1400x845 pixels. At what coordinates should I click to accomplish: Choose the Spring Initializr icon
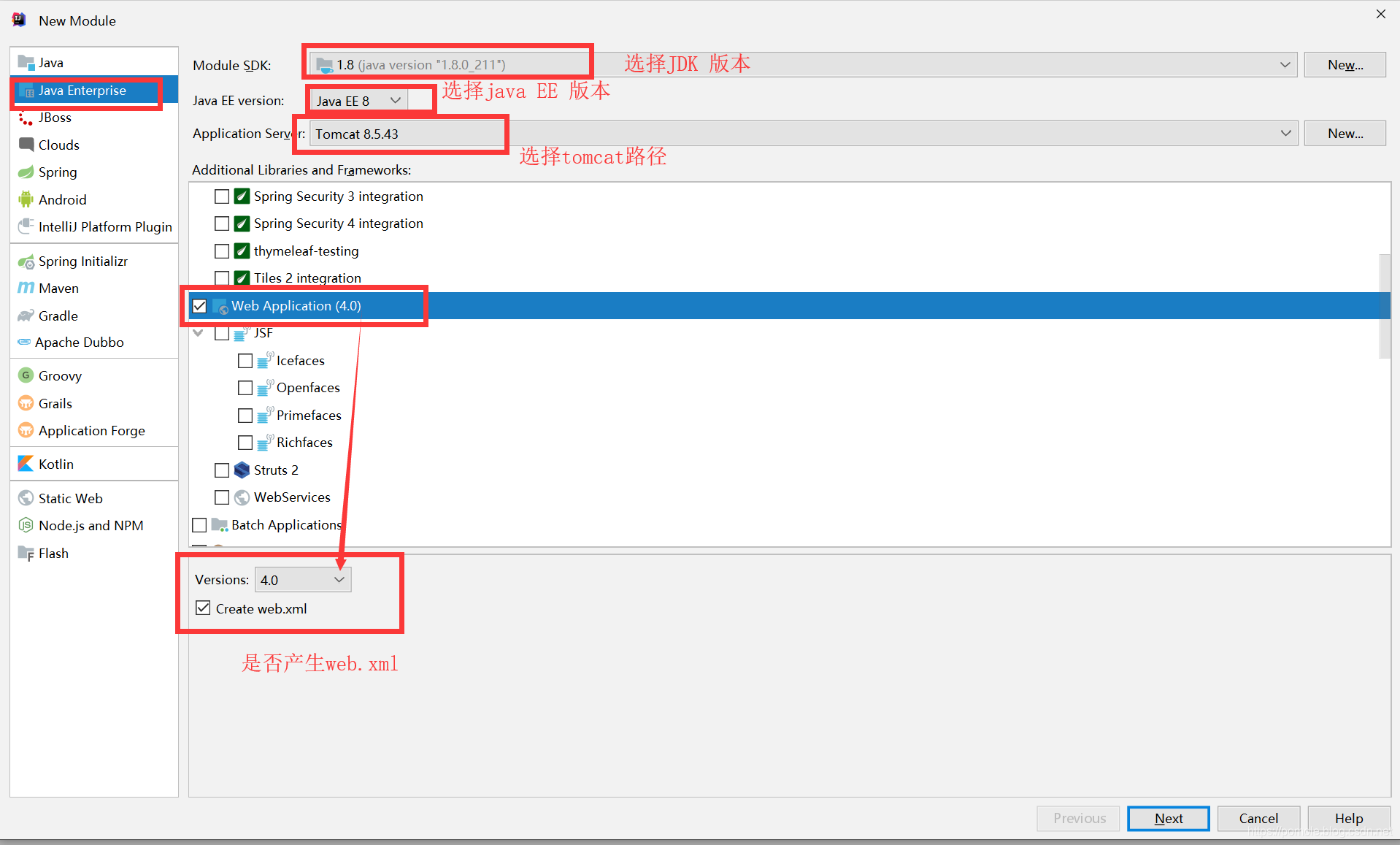[26, 261]
